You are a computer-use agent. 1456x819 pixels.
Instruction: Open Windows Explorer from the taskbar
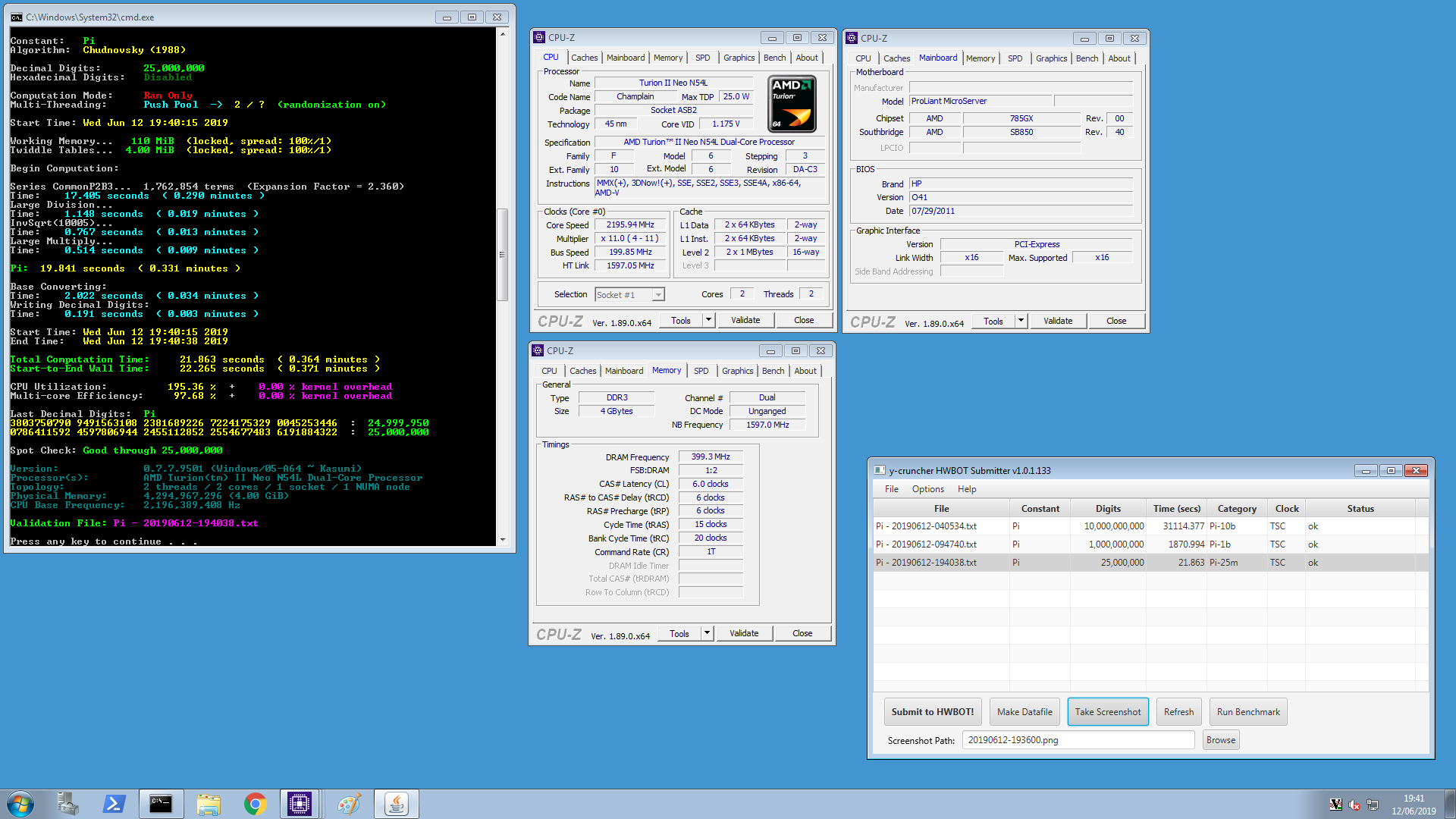click(x=209, y=804)
